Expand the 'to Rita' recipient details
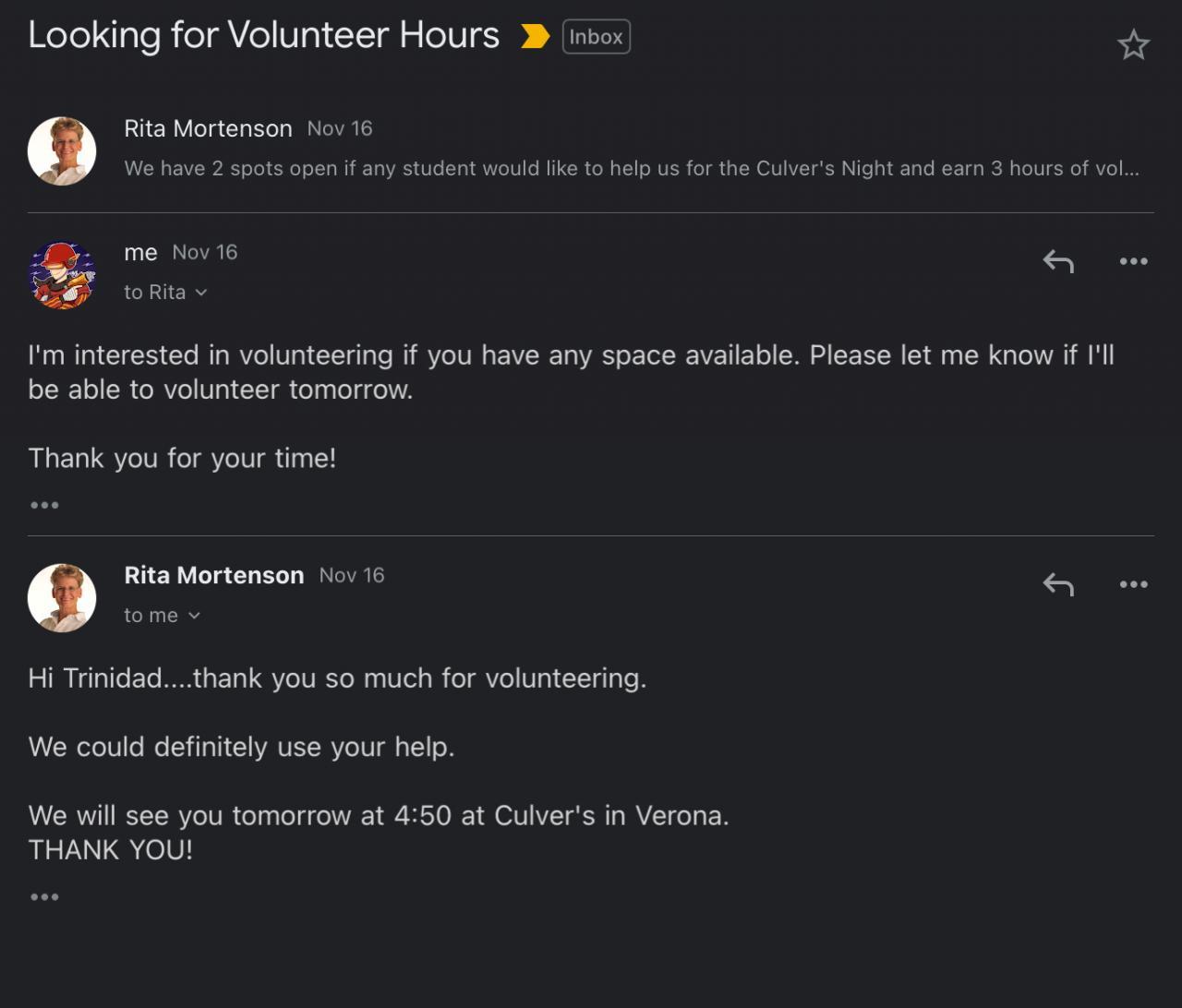1182x1008 pixels. click(x=166, y=293)
